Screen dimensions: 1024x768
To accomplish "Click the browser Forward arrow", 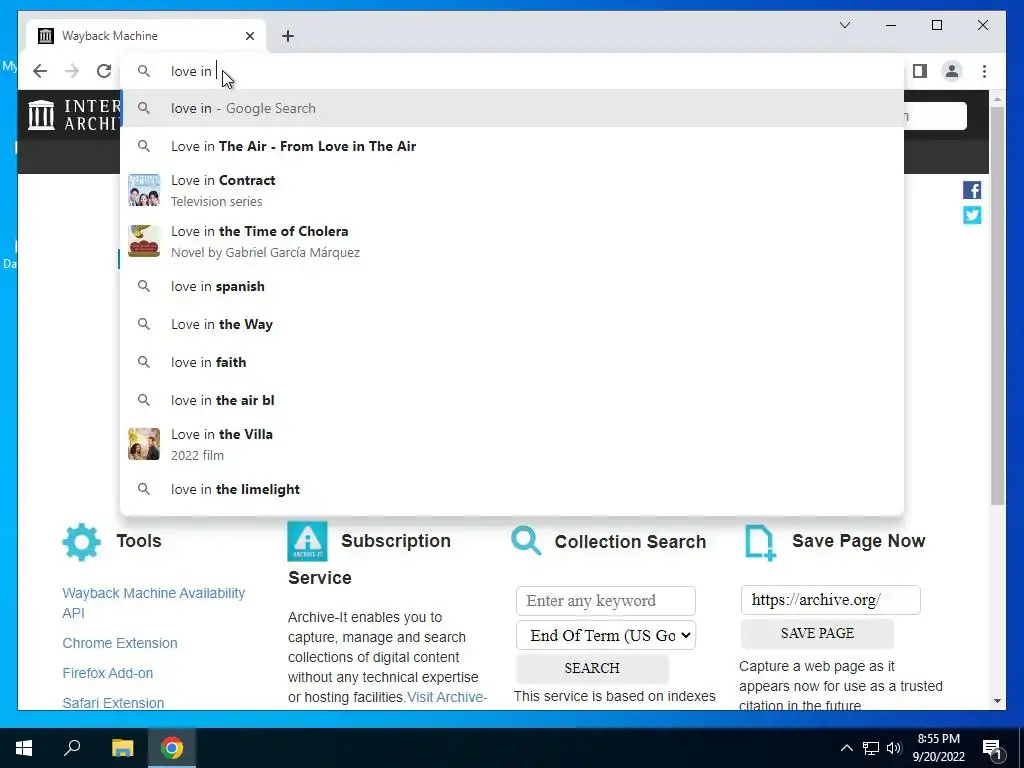I will coord(72,71).
